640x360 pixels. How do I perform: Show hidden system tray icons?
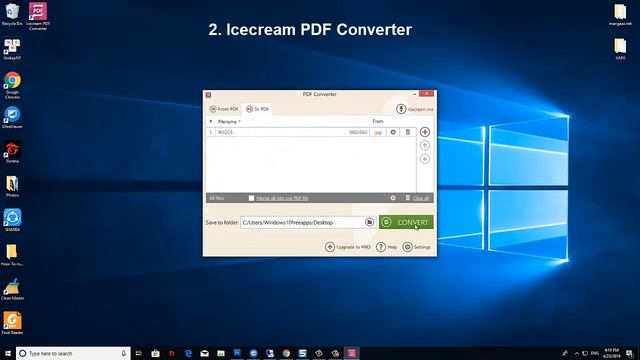tap(577, 353)
